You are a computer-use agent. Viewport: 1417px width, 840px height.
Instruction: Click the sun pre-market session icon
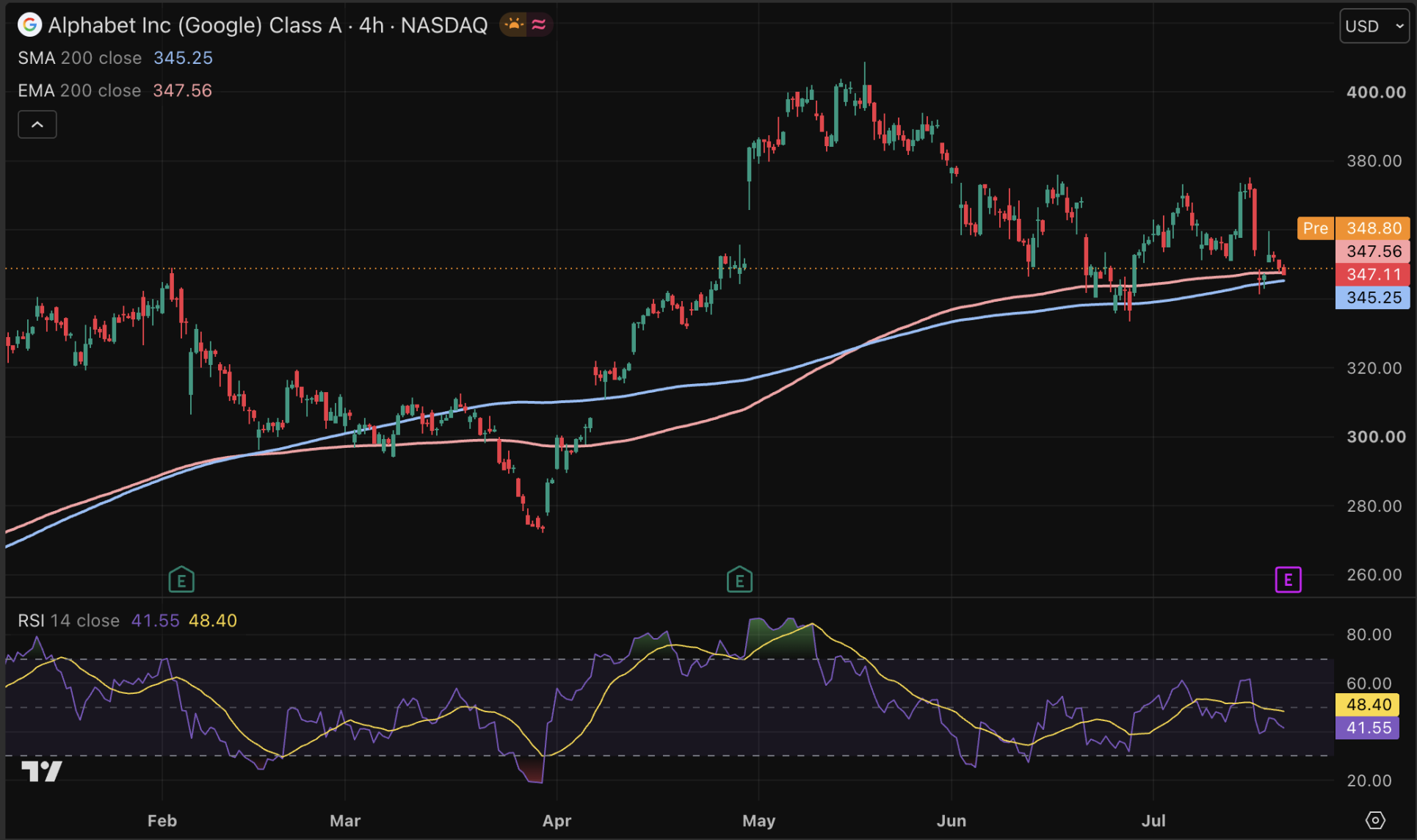pyautogui.click(x=514, y=25)
